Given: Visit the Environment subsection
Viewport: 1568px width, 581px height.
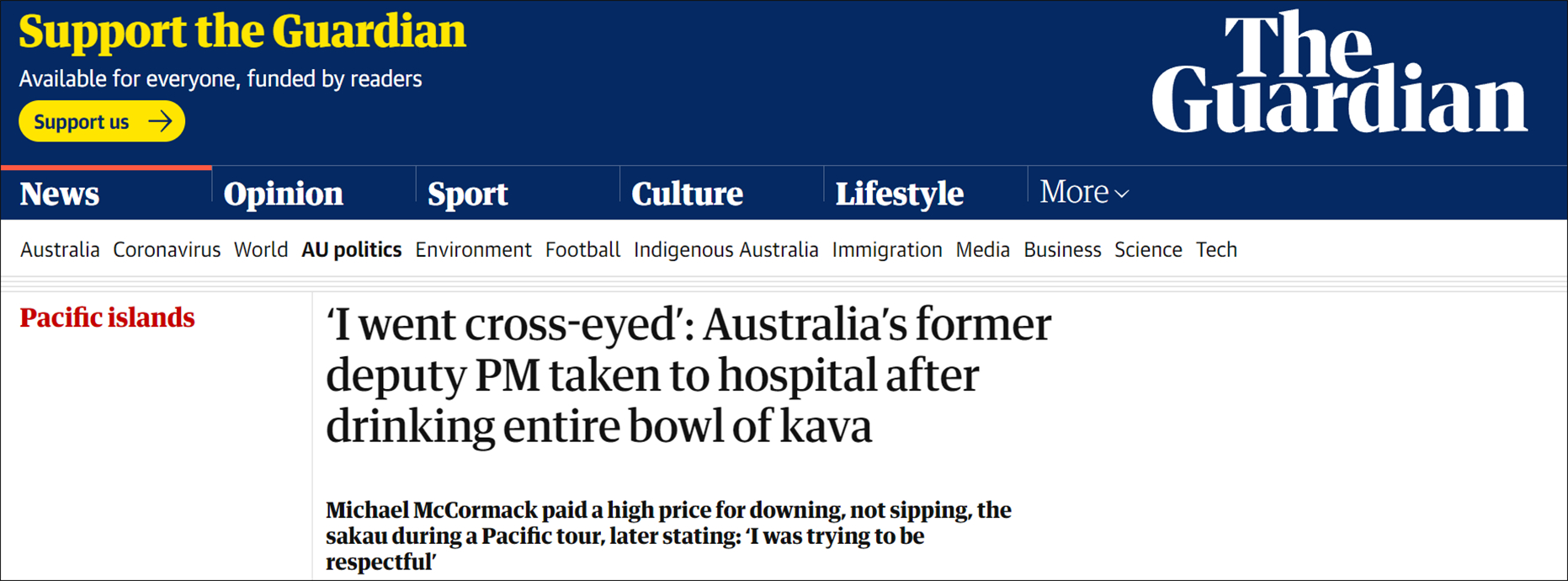Looking at the screenshot, I should (473, 250).
